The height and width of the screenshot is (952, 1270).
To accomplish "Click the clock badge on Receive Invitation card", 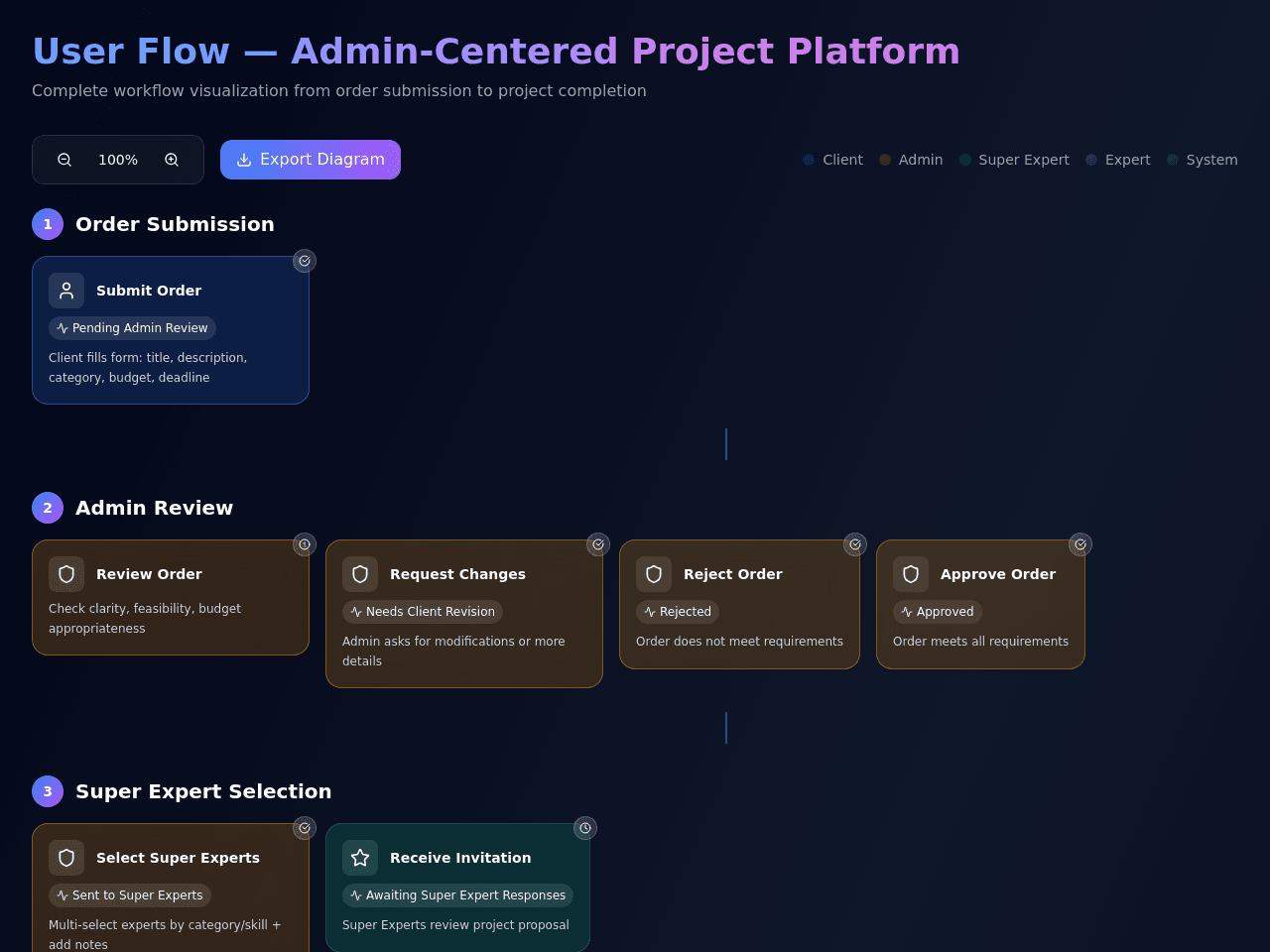I will 585,828.
